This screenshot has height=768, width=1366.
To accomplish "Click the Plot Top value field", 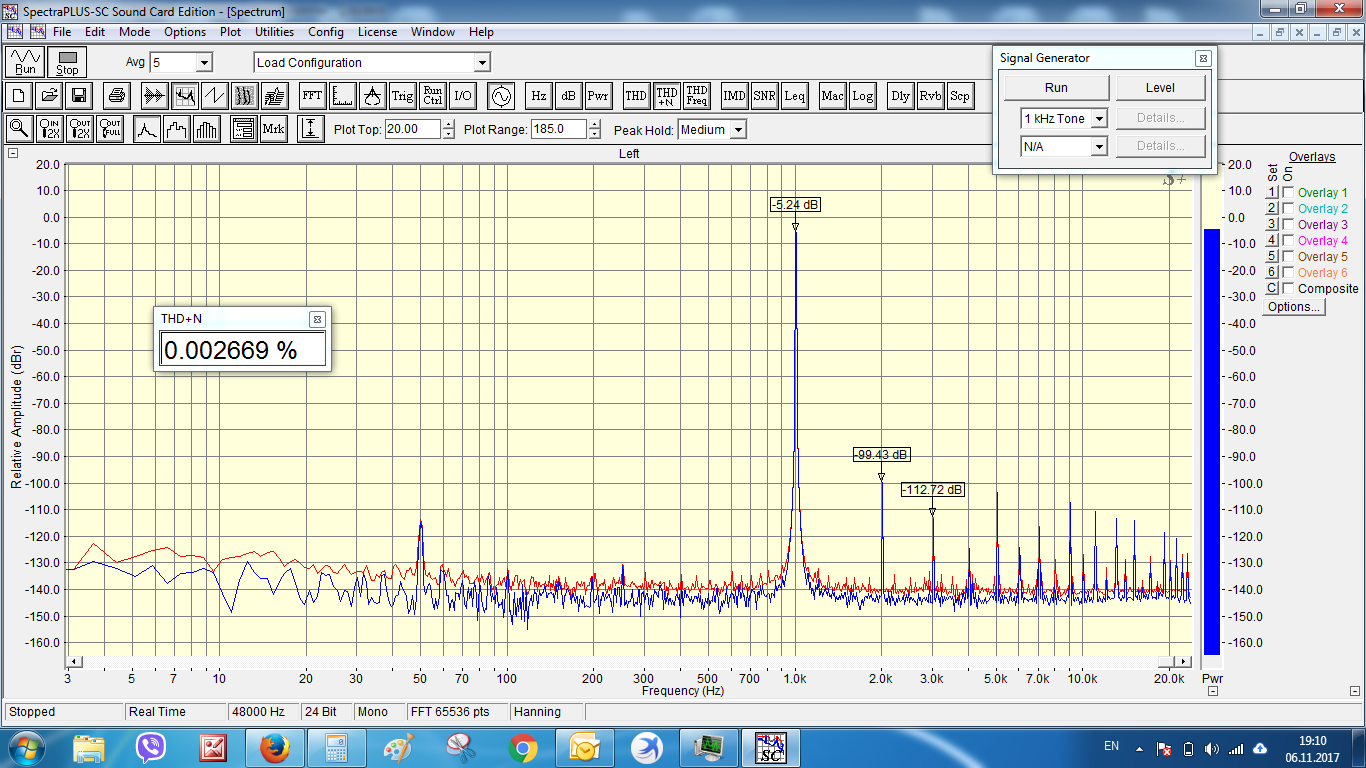I will coord(411,129).
